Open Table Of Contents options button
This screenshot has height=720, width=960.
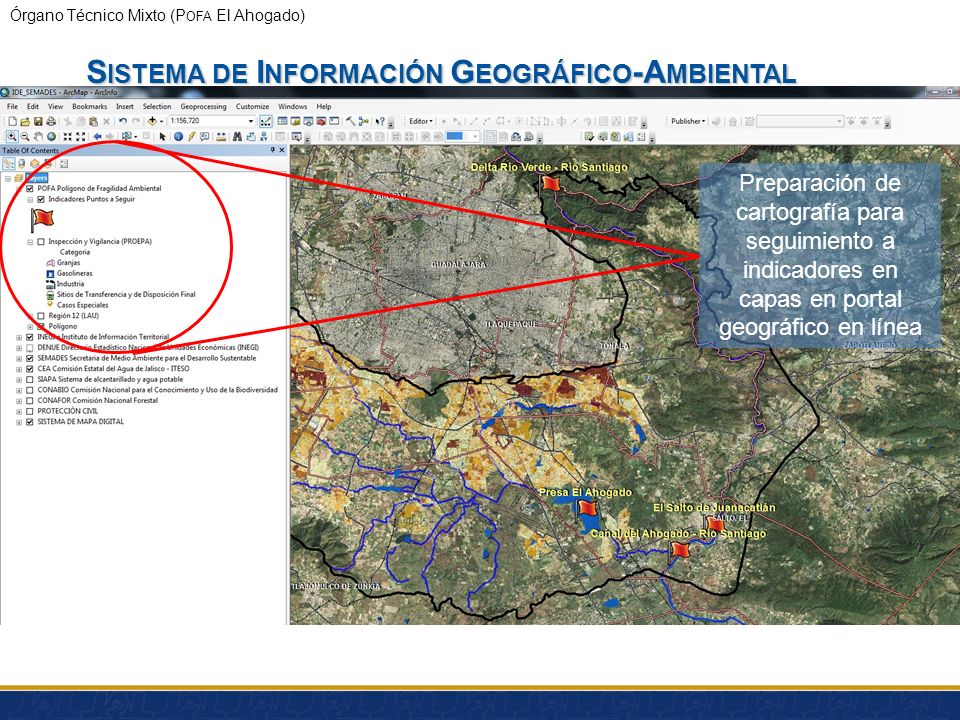(64, 163)
